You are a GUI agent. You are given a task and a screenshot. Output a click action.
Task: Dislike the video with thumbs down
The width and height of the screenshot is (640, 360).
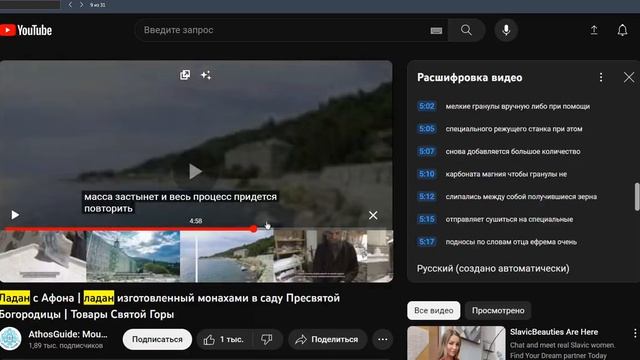[267, 339]
